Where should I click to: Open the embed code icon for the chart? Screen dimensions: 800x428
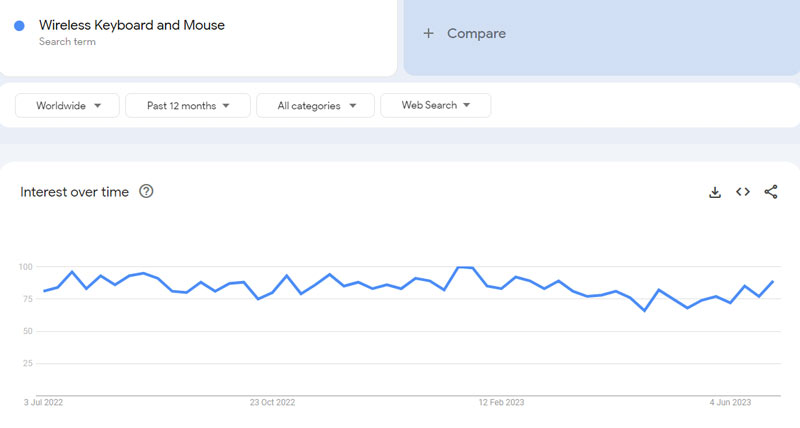point(743,192)
